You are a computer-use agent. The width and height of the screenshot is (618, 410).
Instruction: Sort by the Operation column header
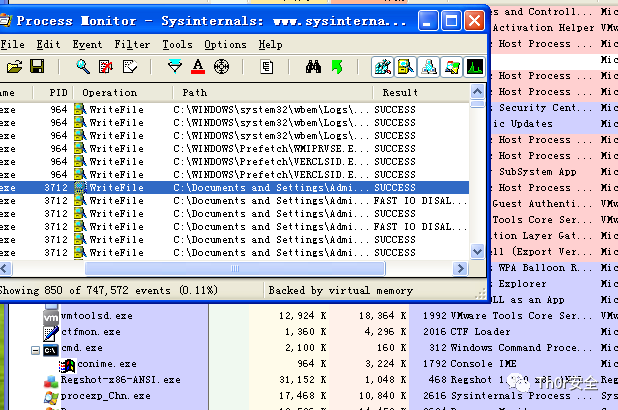pos(123,93)
